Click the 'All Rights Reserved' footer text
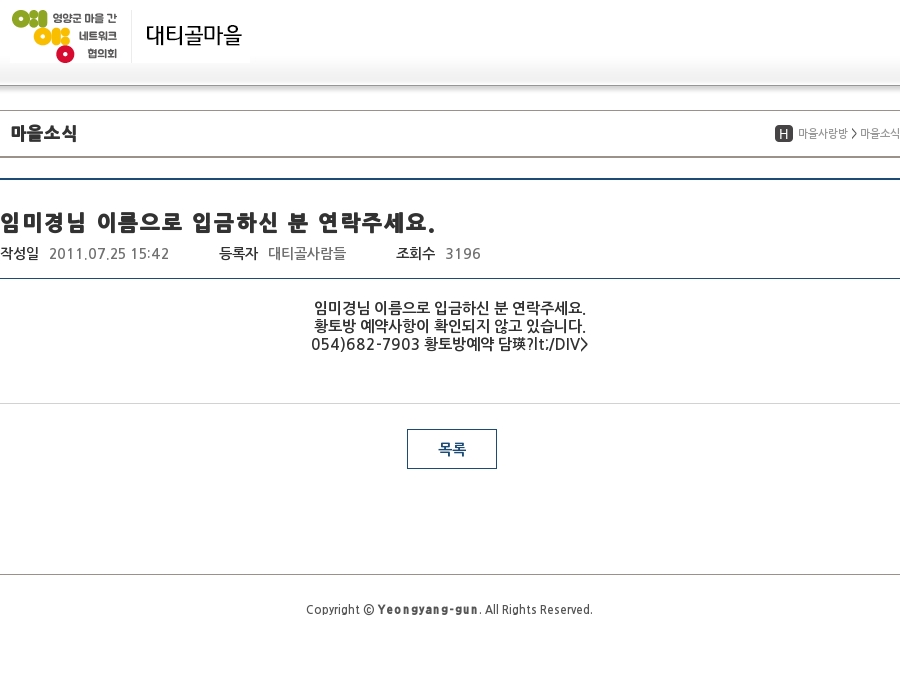The image size is (900, 675). pyautogui.click(x=538, y=610)
